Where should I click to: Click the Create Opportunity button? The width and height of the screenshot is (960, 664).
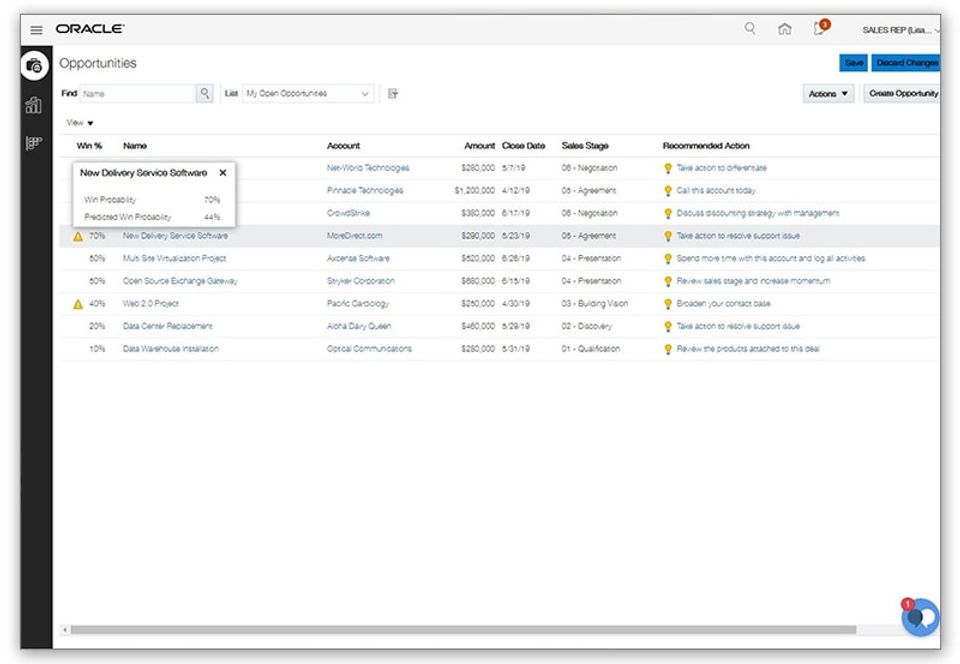[902, 94]
